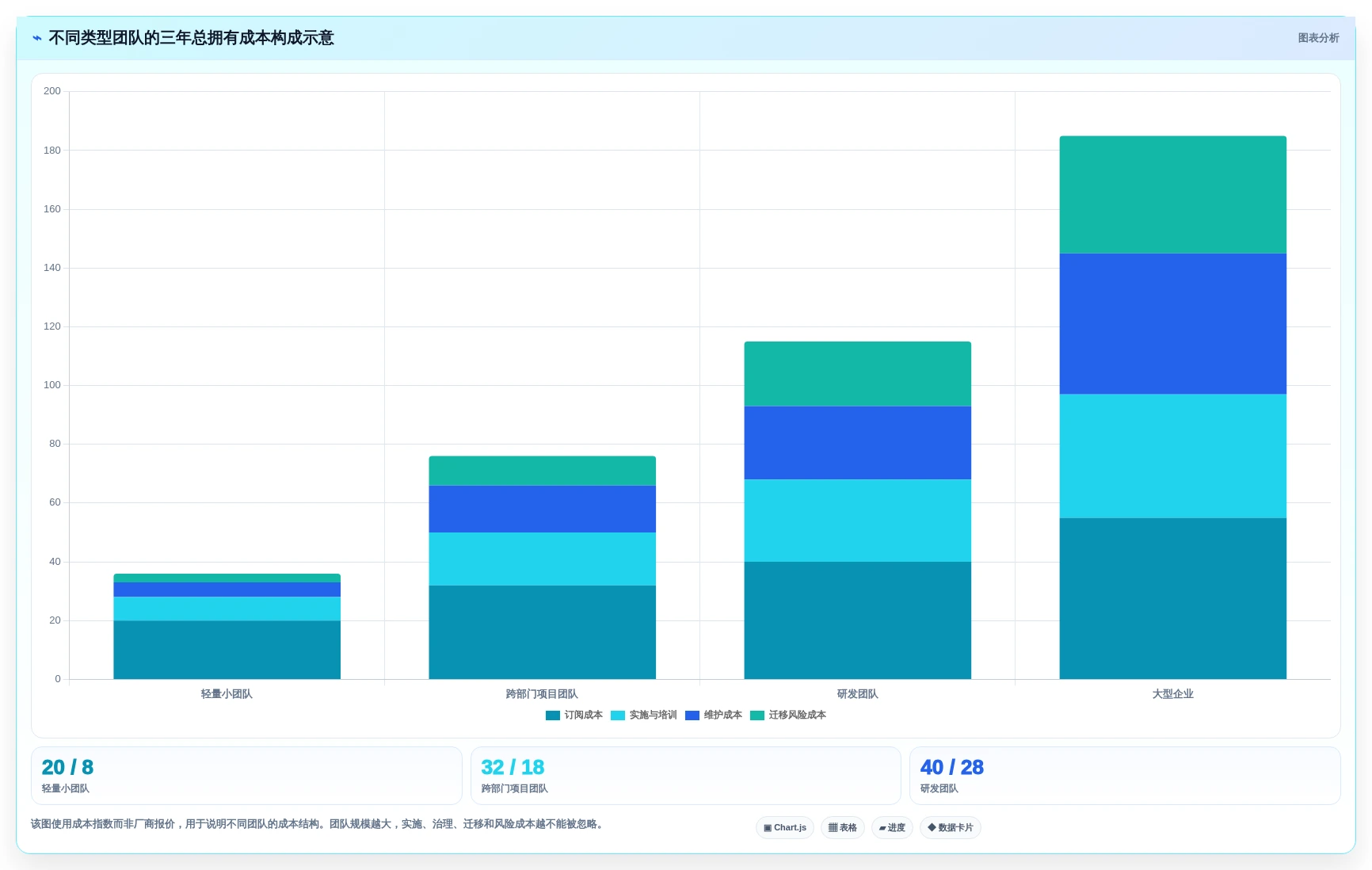The width and height of the screenshot is (1372, 870).
Task: Click the 200 y-axis tick label
Action: [x=52, y=91]
